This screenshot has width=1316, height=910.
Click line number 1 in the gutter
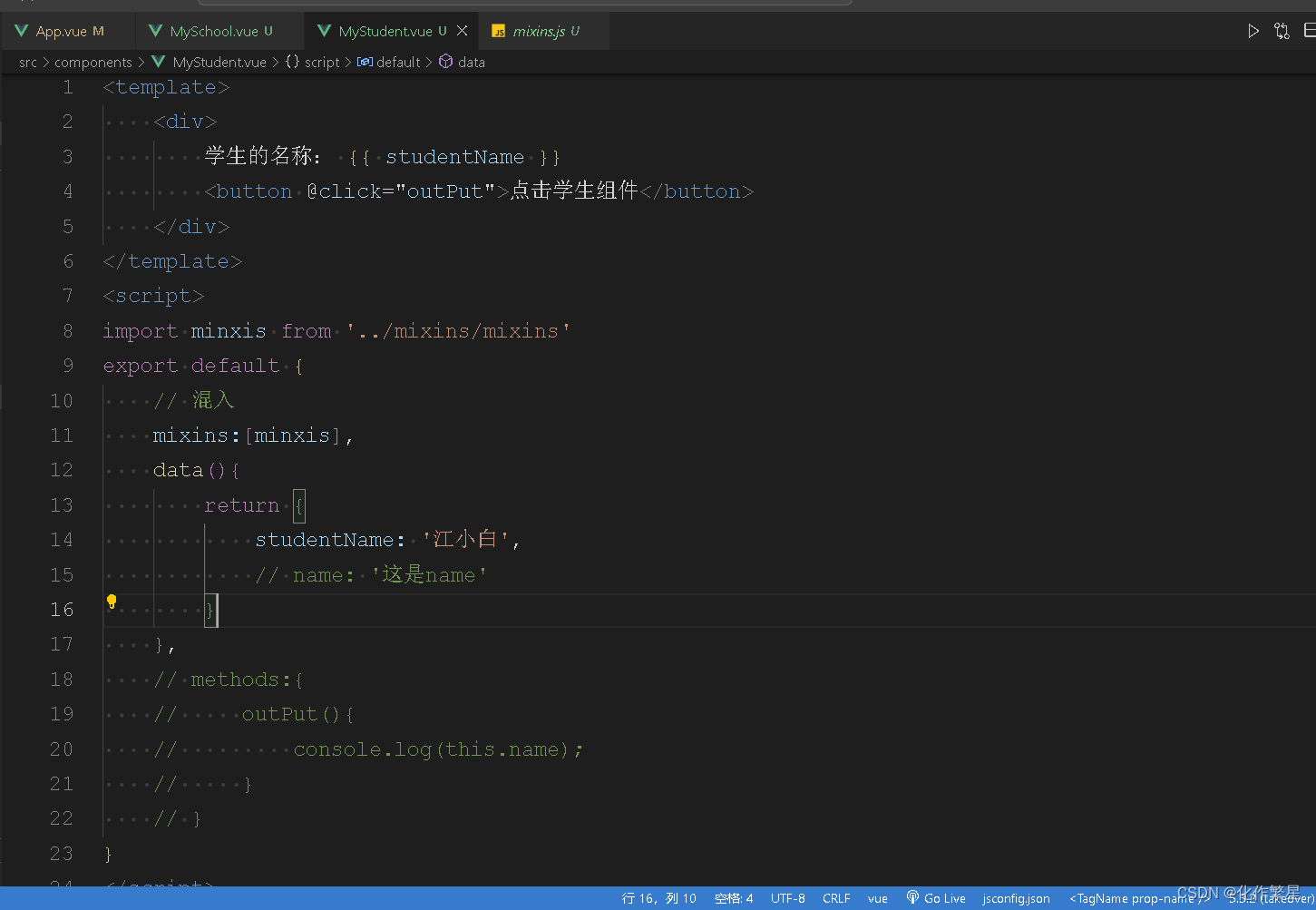coord(67,87)
